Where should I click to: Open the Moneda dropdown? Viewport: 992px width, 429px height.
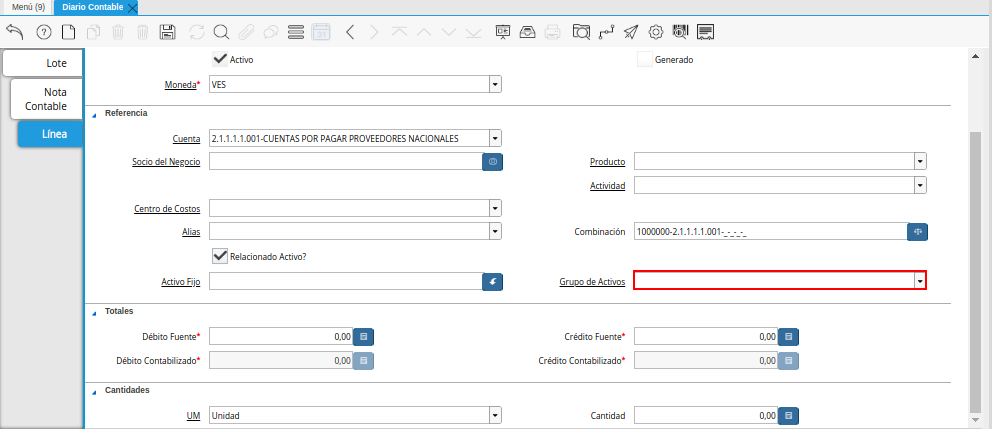point(494,85)
